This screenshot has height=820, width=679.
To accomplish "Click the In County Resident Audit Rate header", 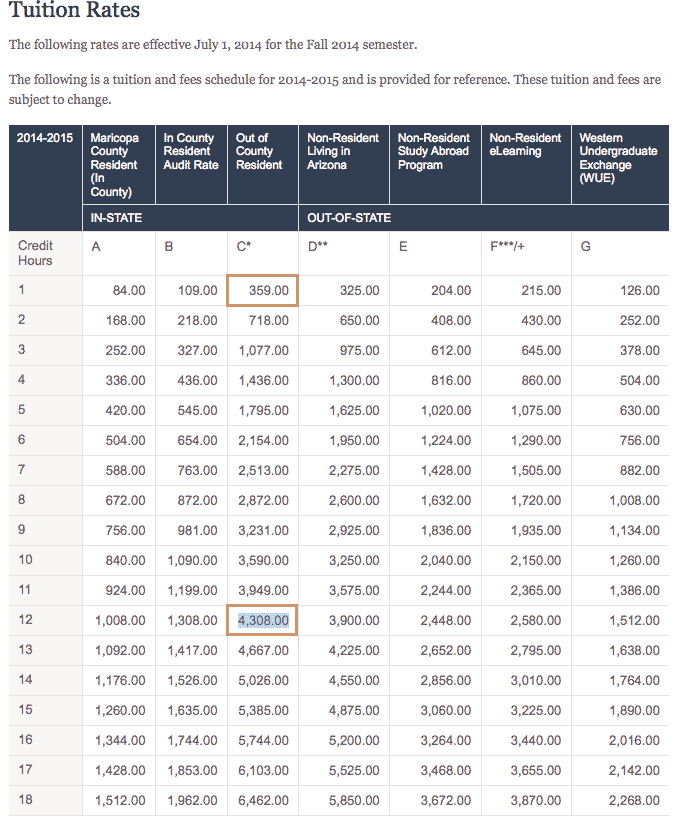I will [x=191, y=164].
